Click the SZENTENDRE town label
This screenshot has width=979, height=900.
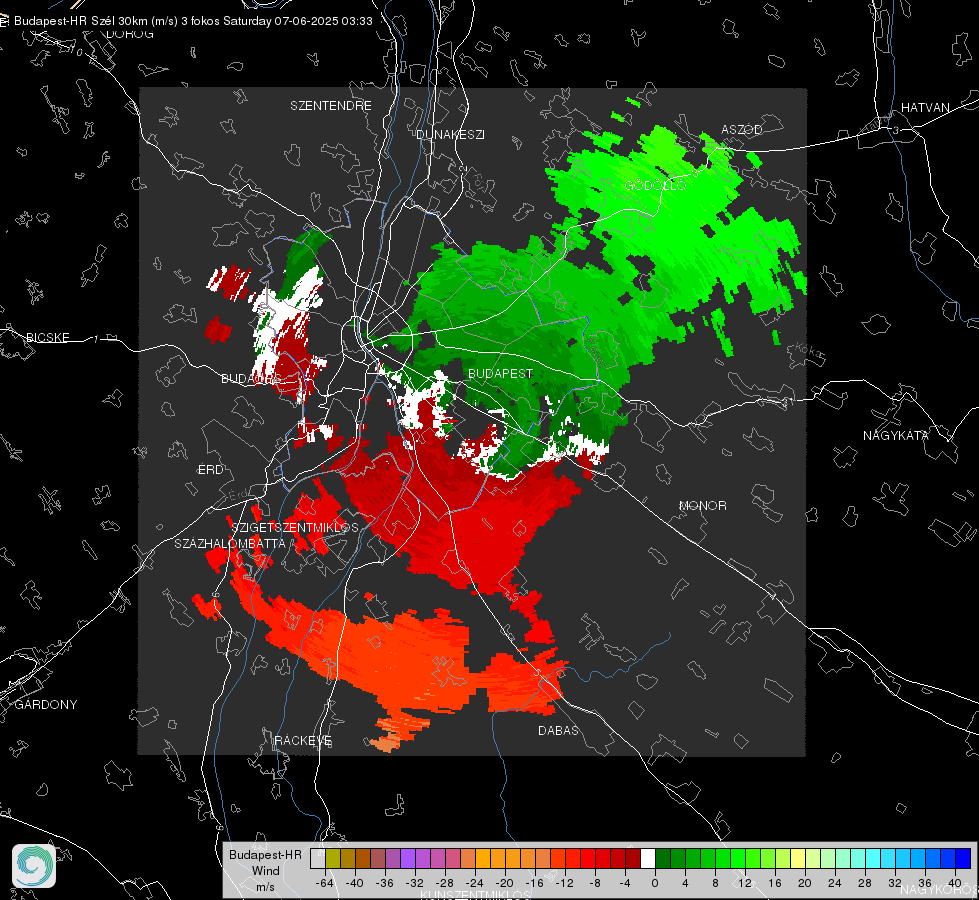(x=331, y=106)
